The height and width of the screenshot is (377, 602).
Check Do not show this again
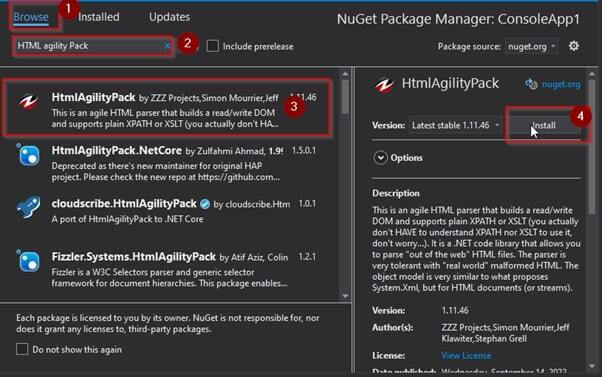22,349
